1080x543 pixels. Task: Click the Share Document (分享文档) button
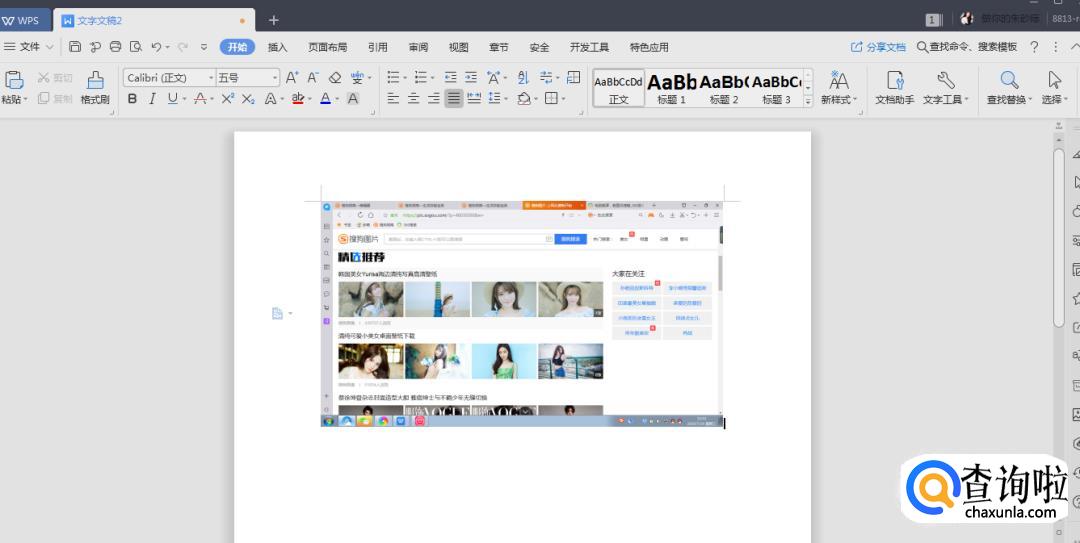[x=878, y=47]
